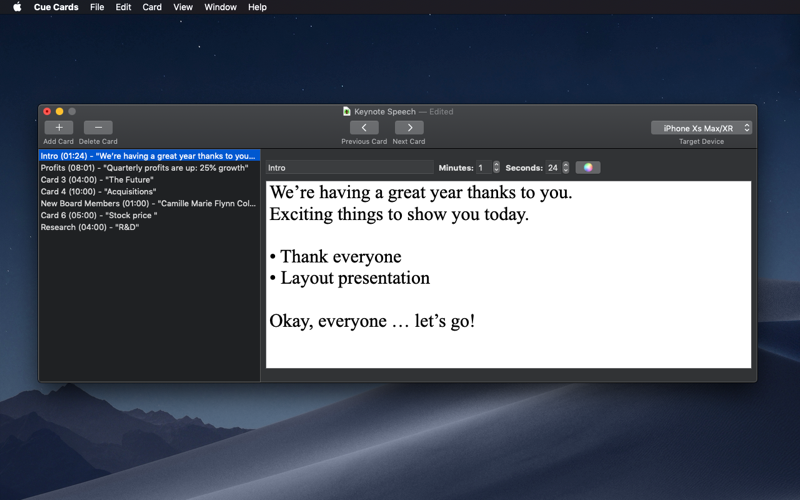This screenshot has width=800, height=500.
Task: Open the Target Device dropdown
Action: click(x=701, y=128)
